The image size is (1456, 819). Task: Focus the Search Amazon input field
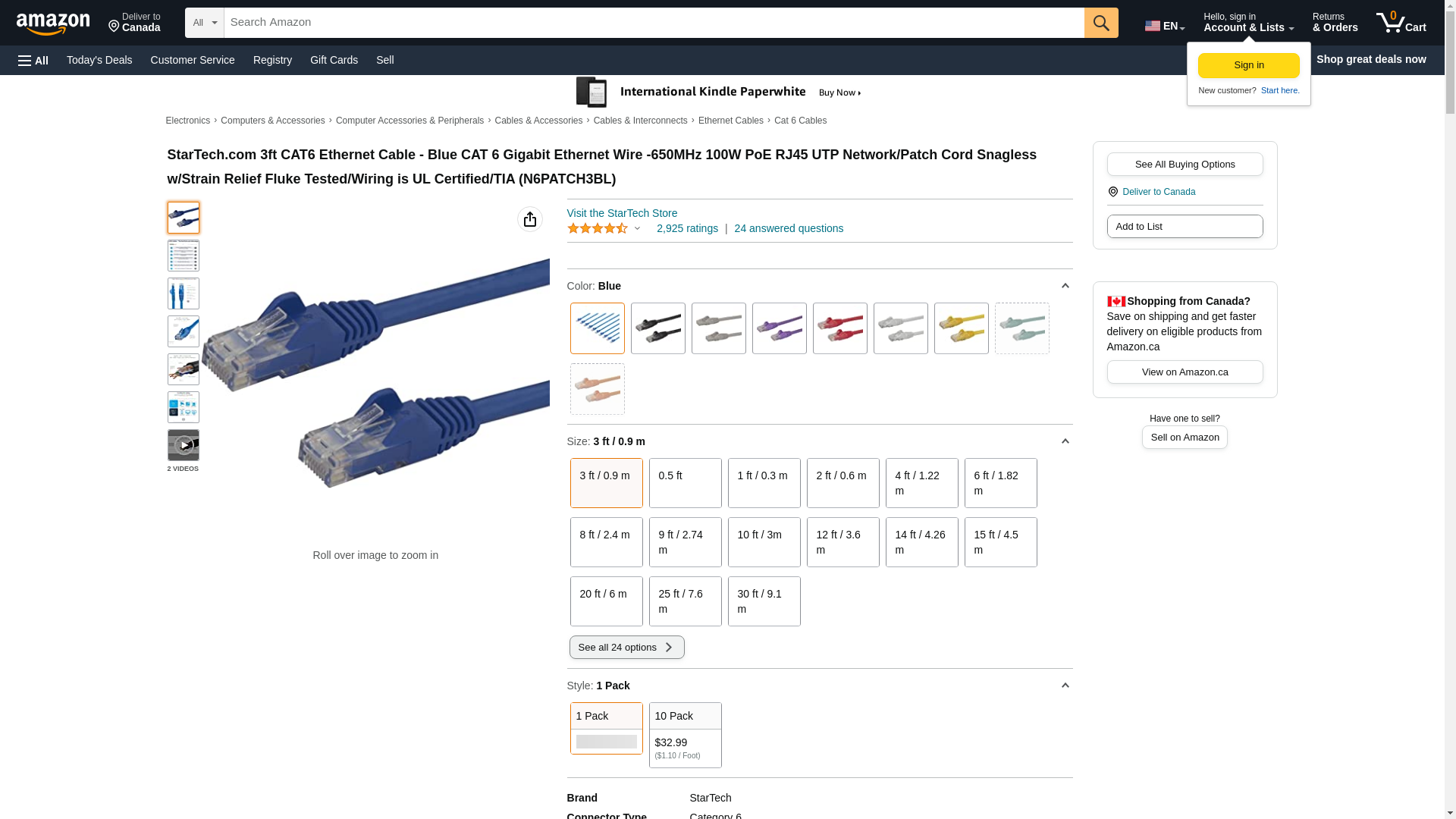(654, 23)
